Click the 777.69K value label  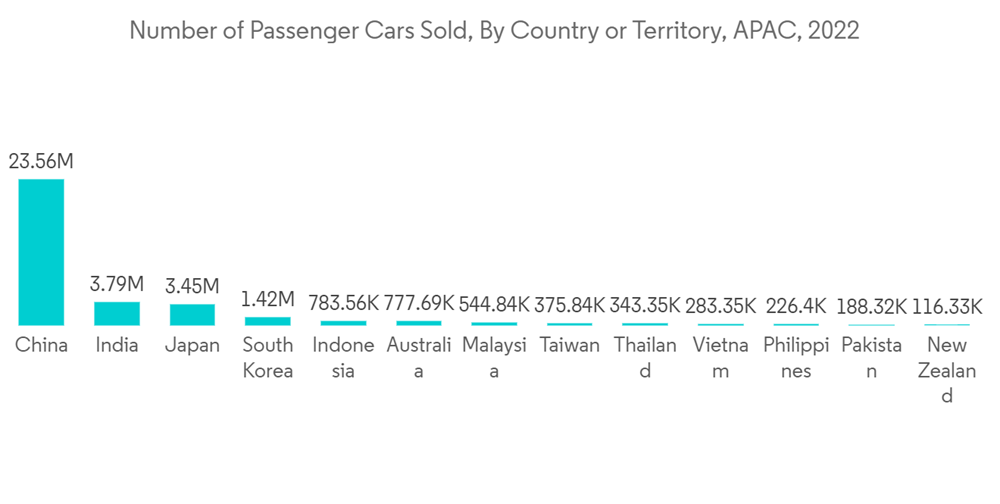coord(419,303)
